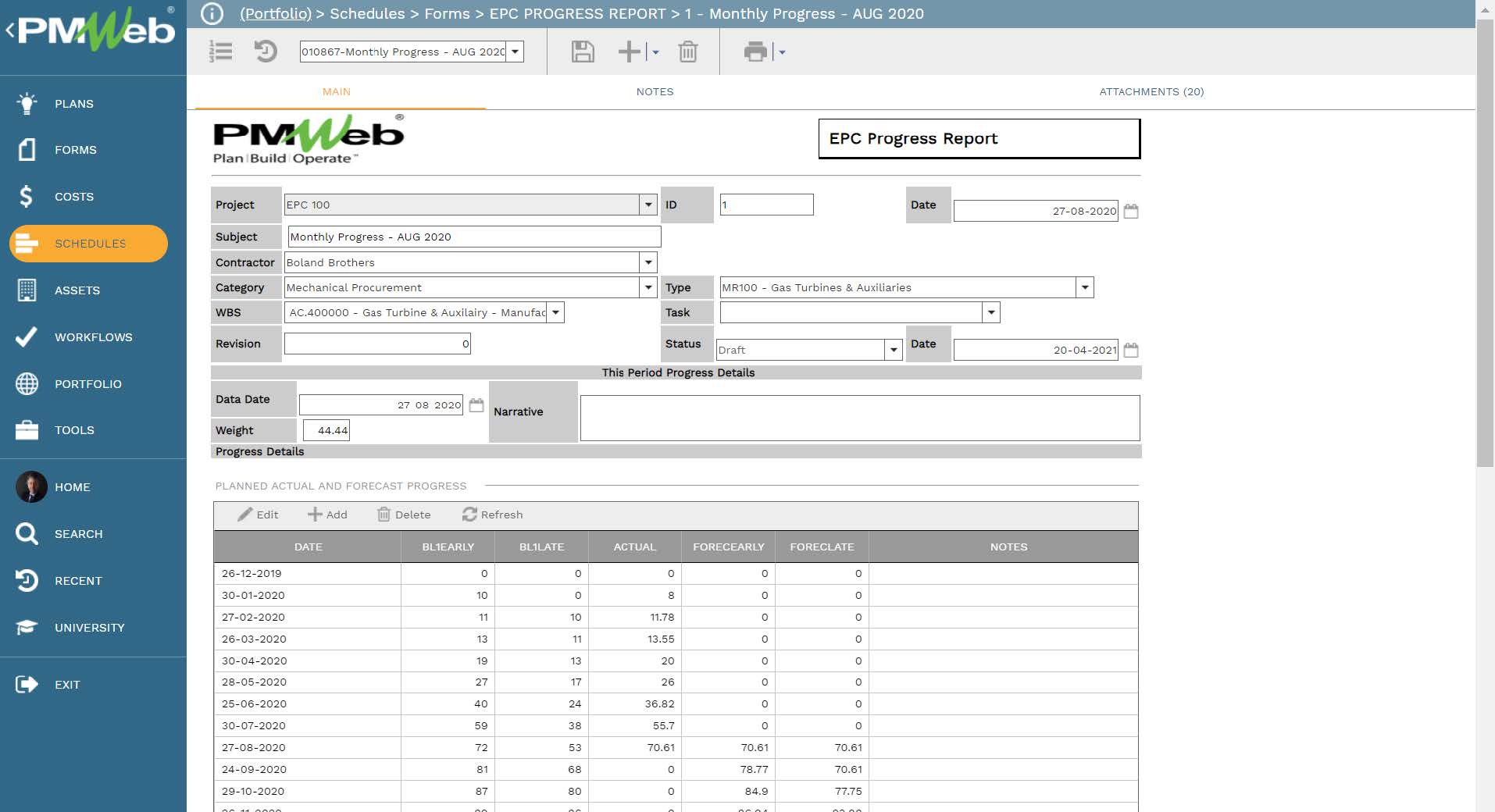This screenshot has height=812, width=1495.
Task: Click the Exit icon in sidebar
Action: coord(27,685)
